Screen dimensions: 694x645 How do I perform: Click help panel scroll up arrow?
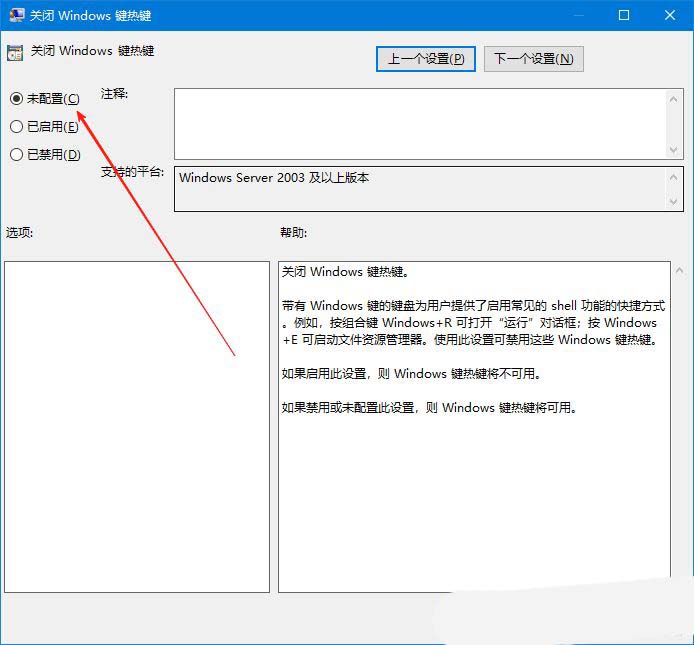(679, 270)
